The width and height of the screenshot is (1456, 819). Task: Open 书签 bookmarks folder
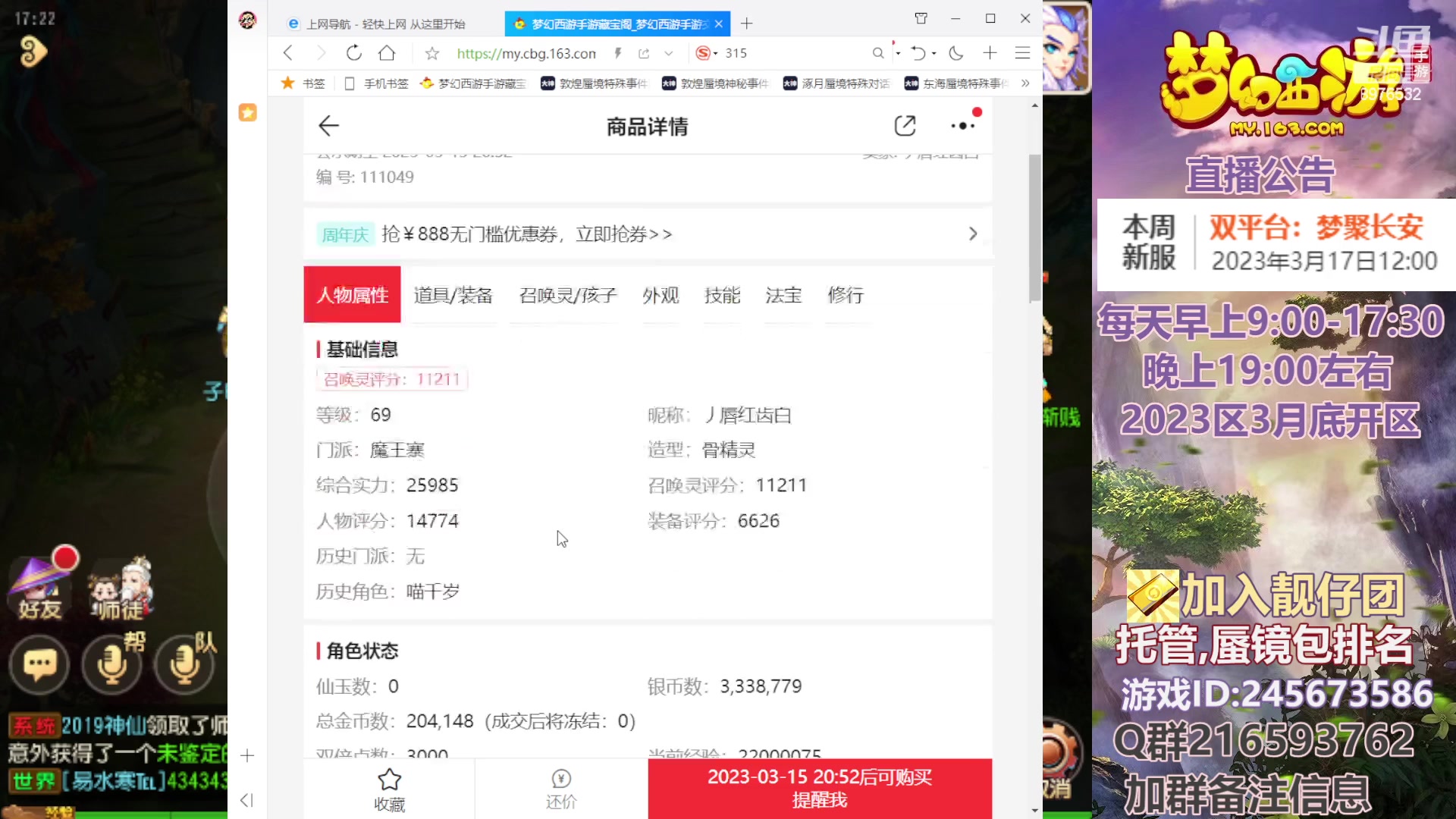tap(303, 83)
